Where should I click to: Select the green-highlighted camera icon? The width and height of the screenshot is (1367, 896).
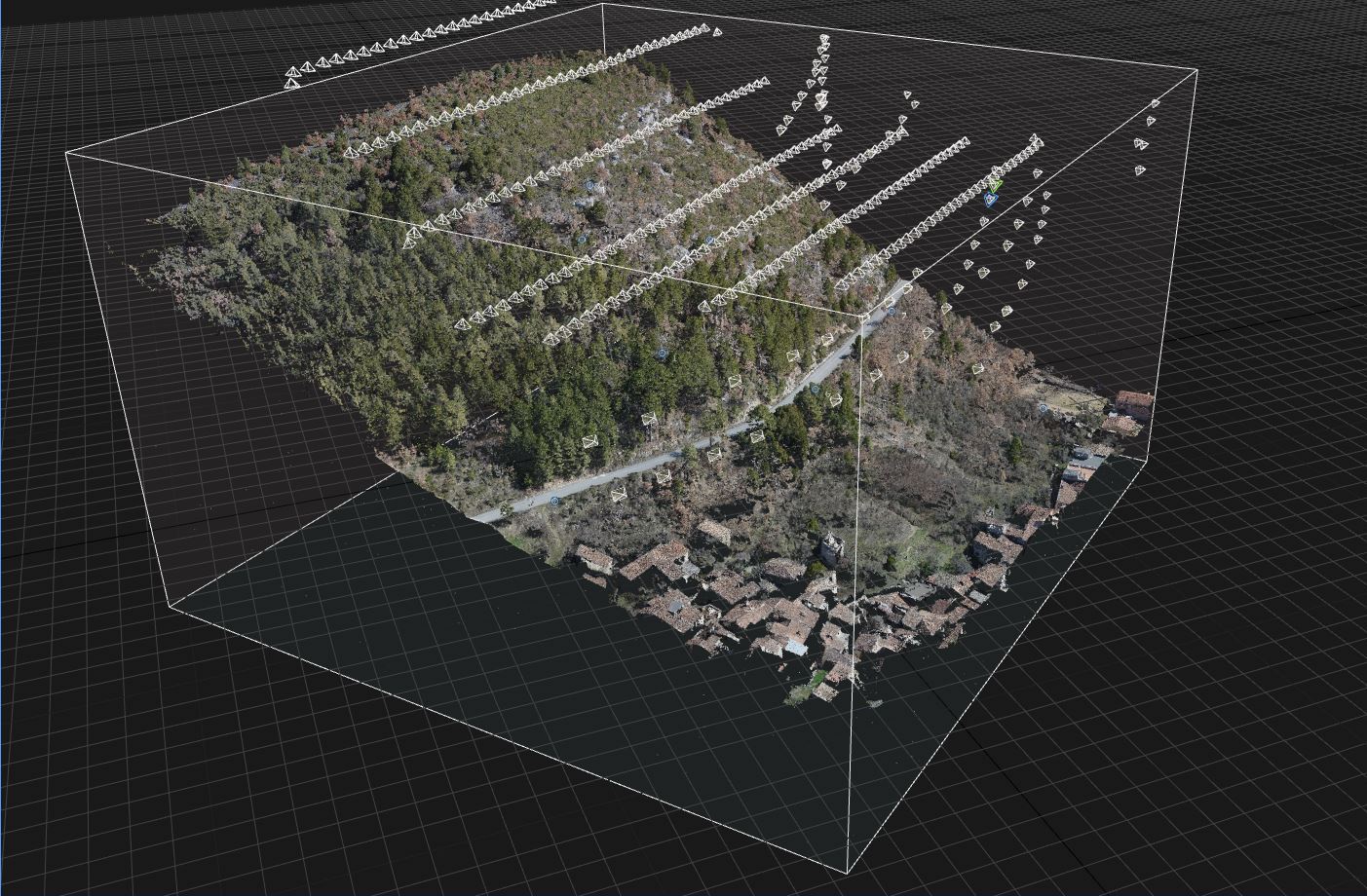click(x=996, y=185)
